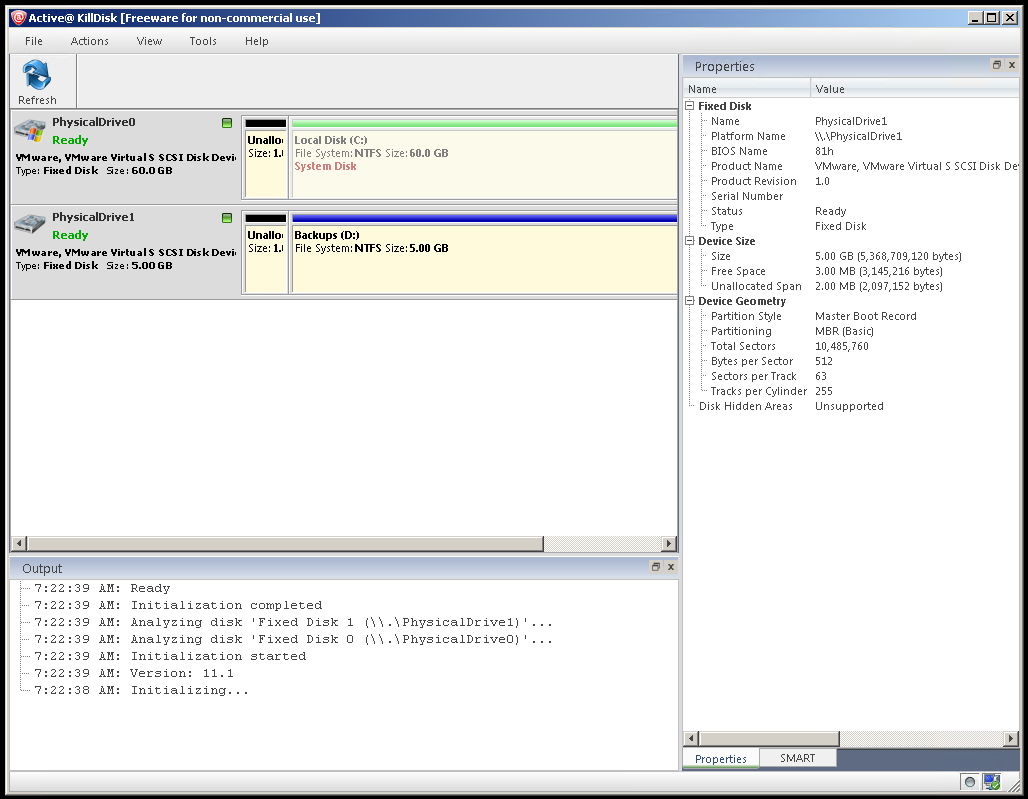1028x799 pixels.
Task: Select the PhysicalDrive0 title text
Action: tap(94, 122)
